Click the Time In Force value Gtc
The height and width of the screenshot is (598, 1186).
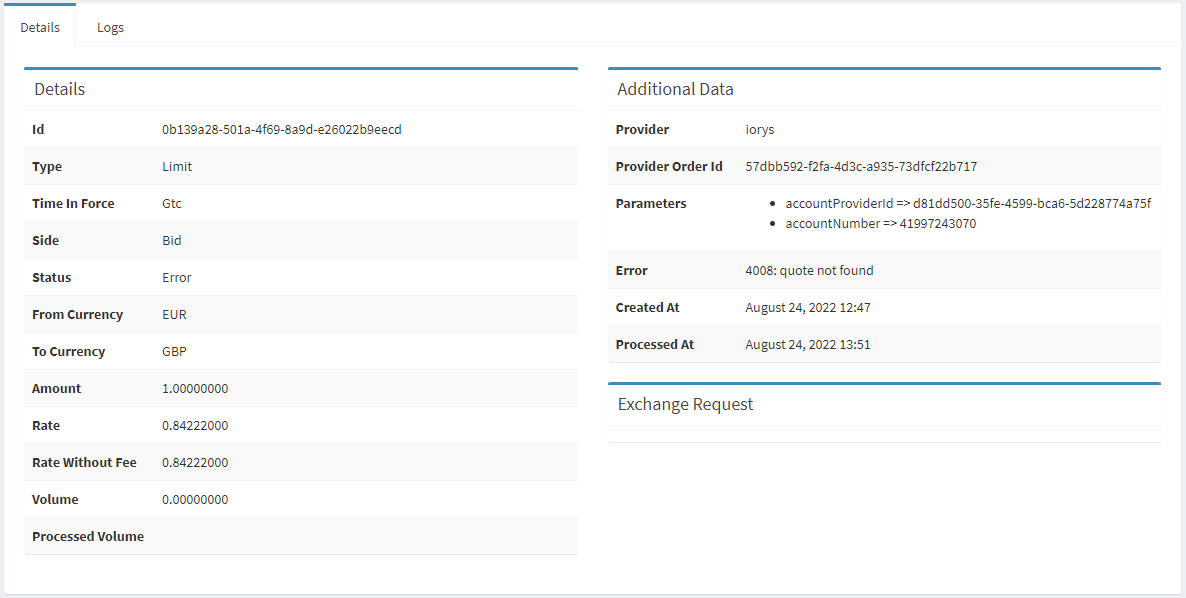tap(172, 204)
